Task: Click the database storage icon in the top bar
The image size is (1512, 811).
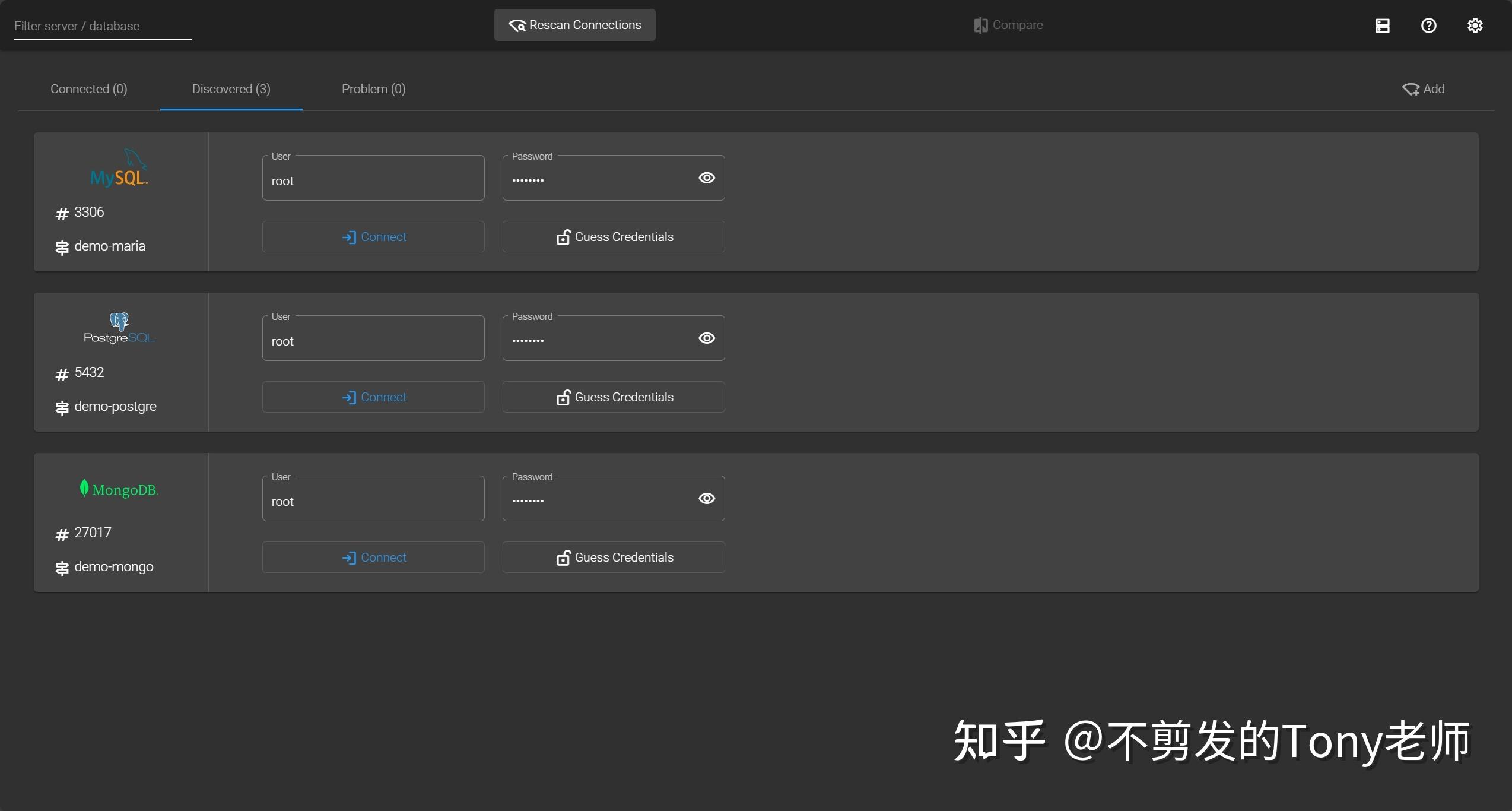Action: pyautogui.click(x=1383, y=25)
